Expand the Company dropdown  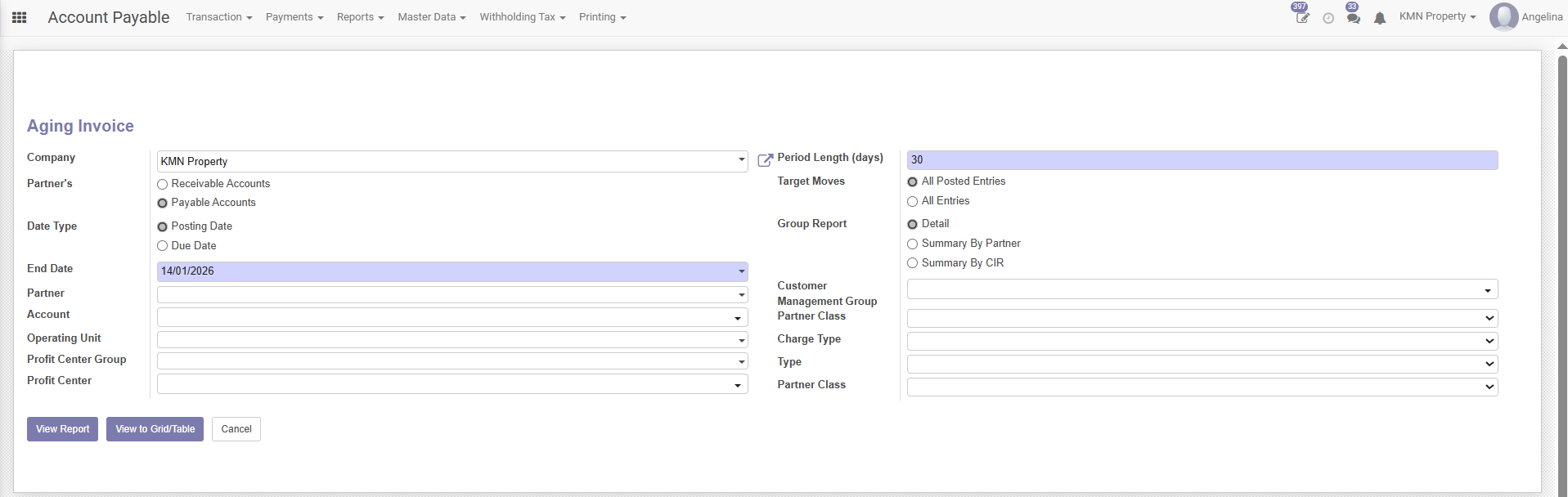[x=741, y=161]
